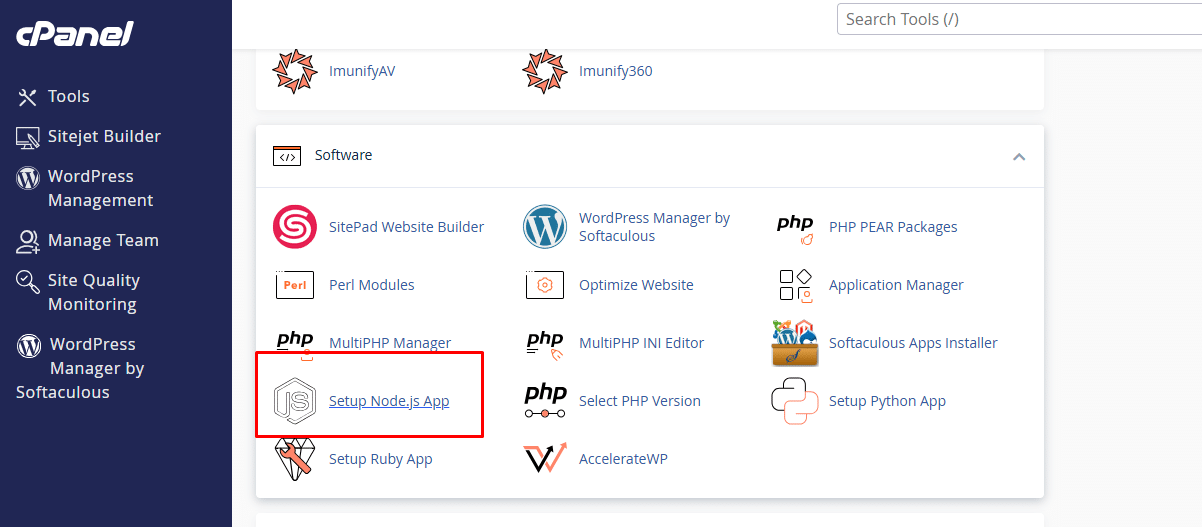
Task: Click the sidebar WordPress Manager by Softaculous icon
Action: pyautogui.click(x=28, y=345)
